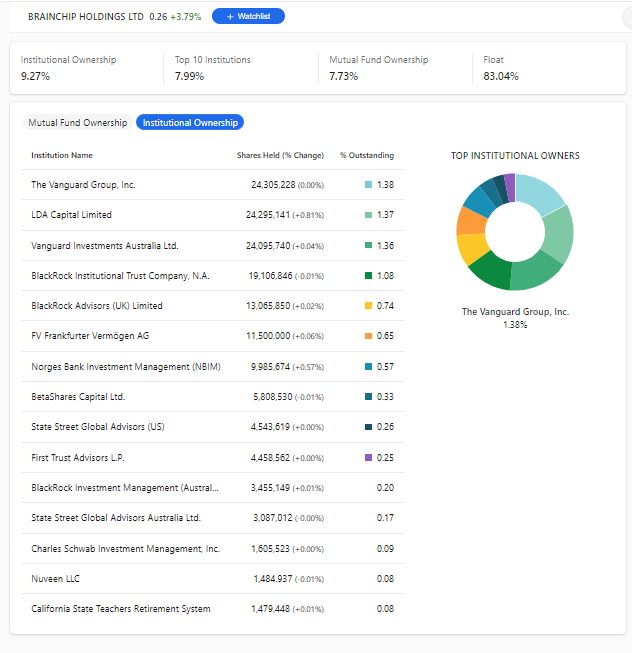This screenshot has width=632, height=653.
Task: Select The Vanguard Group, Inc. row name
Action: [x=83, y=184]
